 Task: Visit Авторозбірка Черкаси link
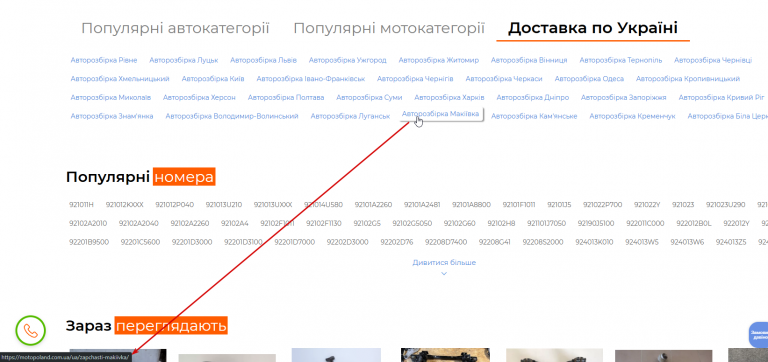tap(504, 79)
